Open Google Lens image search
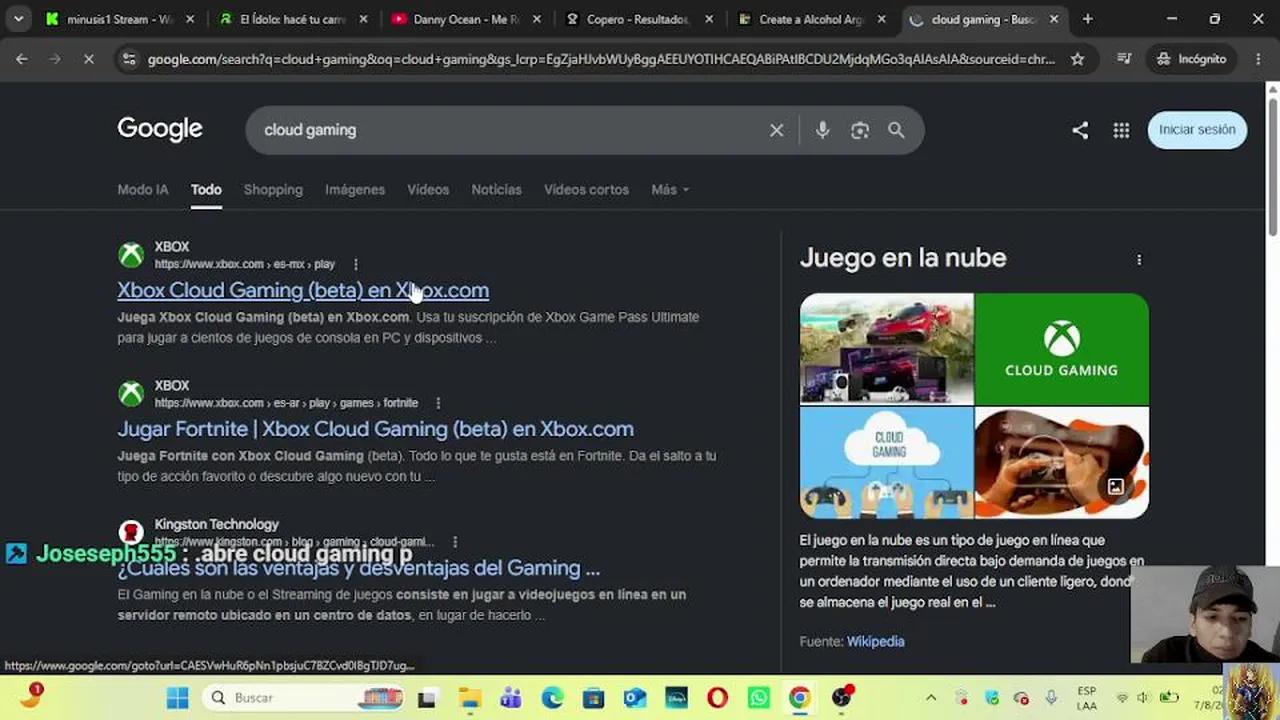Screen dimensions: 1280x720 coord(860,130)
